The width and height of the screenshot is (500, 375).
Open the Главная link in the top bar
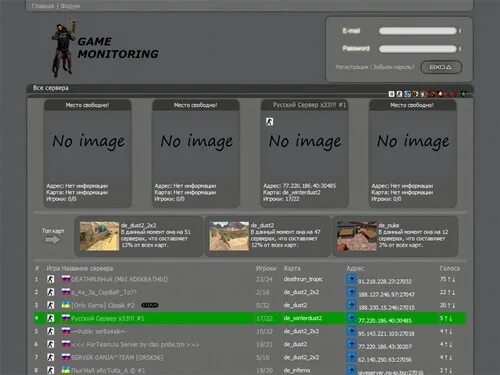(43, 6)
